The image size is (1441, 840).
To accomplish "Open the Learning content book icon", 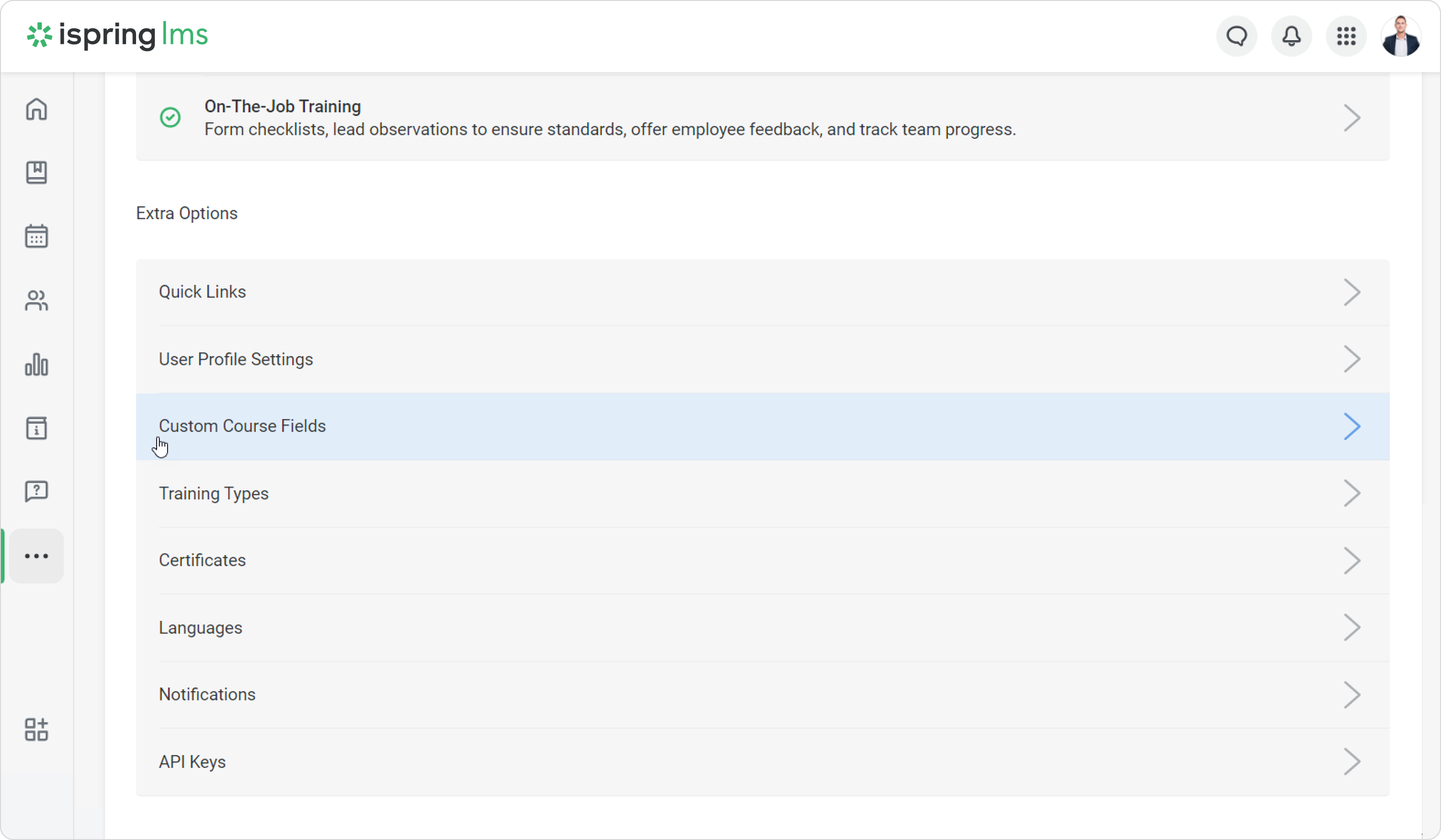I will pos(37,172).
